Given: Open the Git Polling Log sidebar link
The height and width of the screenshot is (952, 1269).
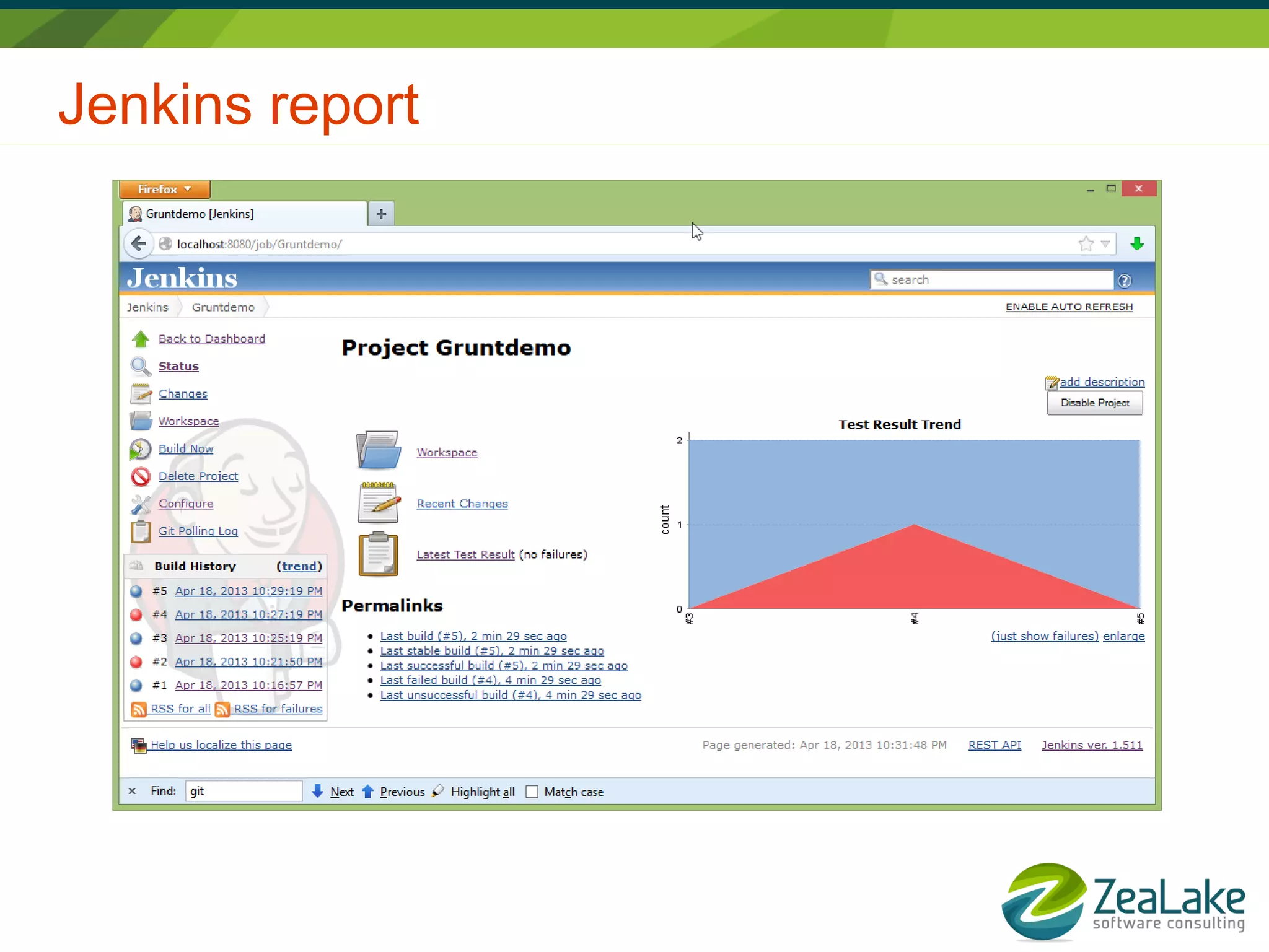Looking at the screenshot, I should [x=198, y=531].
